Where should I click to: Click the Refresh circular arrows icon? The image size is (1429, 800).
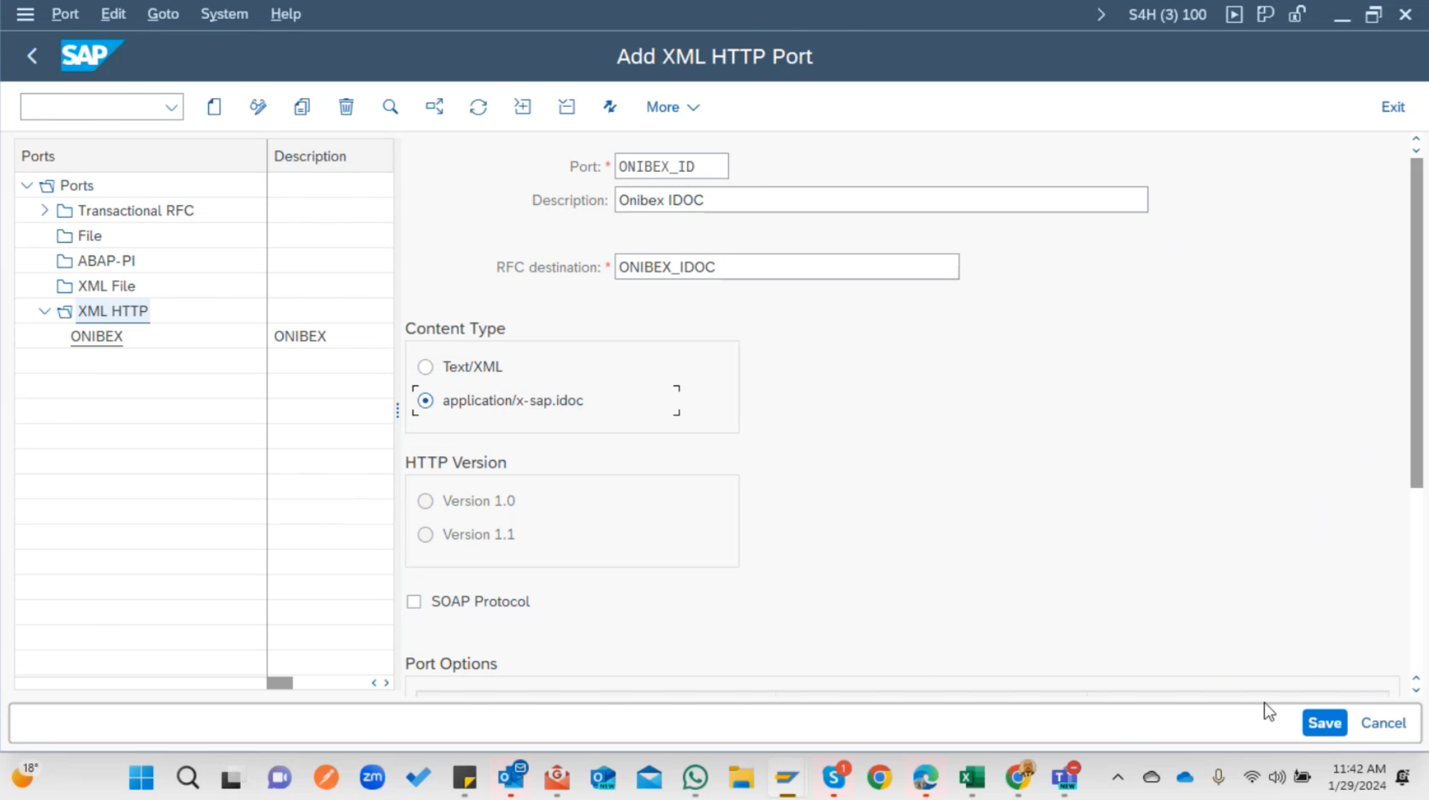[x=478, y=107]
